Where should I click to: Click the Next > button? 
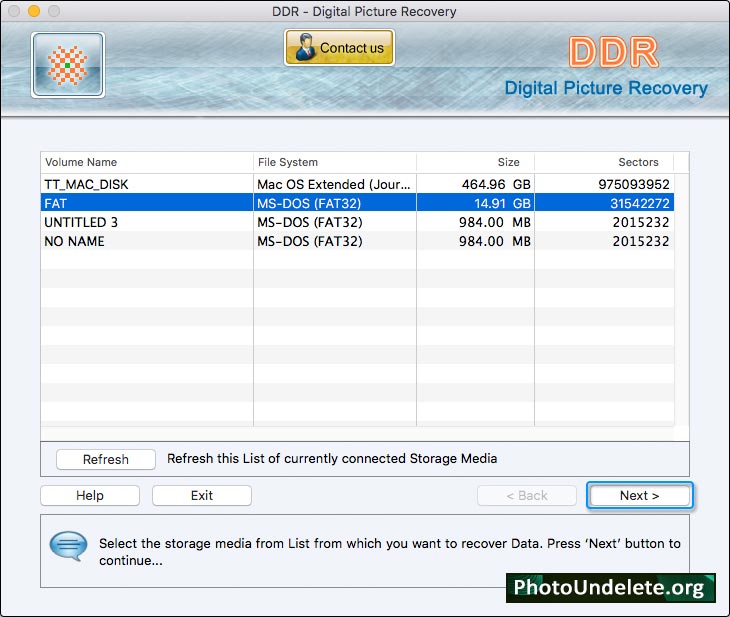point(640,495)
